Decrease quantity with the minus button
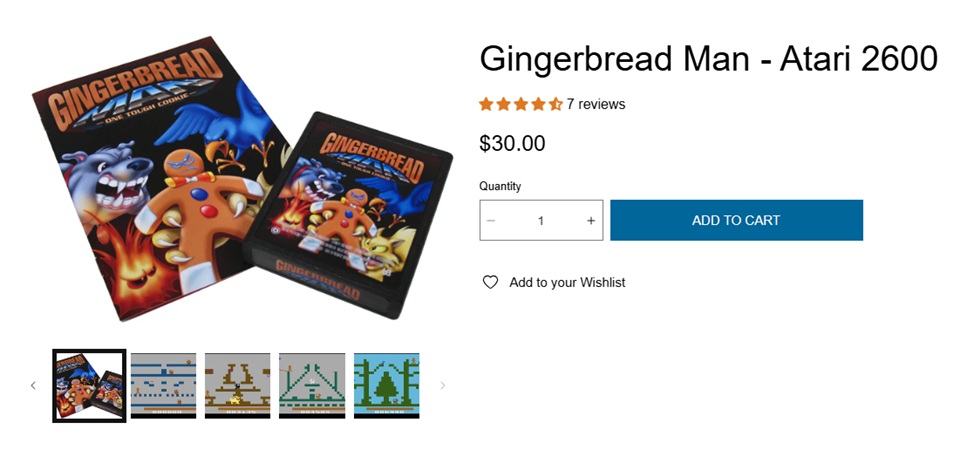The height and width of the screenshot is (450, 974). tap(491, 221)
